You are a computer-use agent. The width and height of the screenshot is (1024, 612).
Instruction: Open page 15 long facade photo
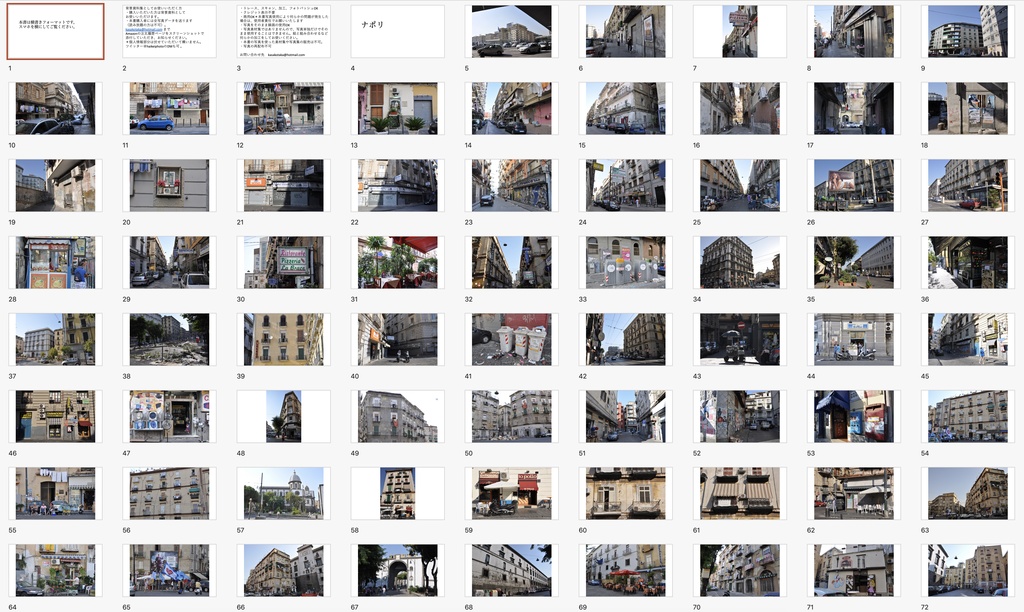[626, 108]
